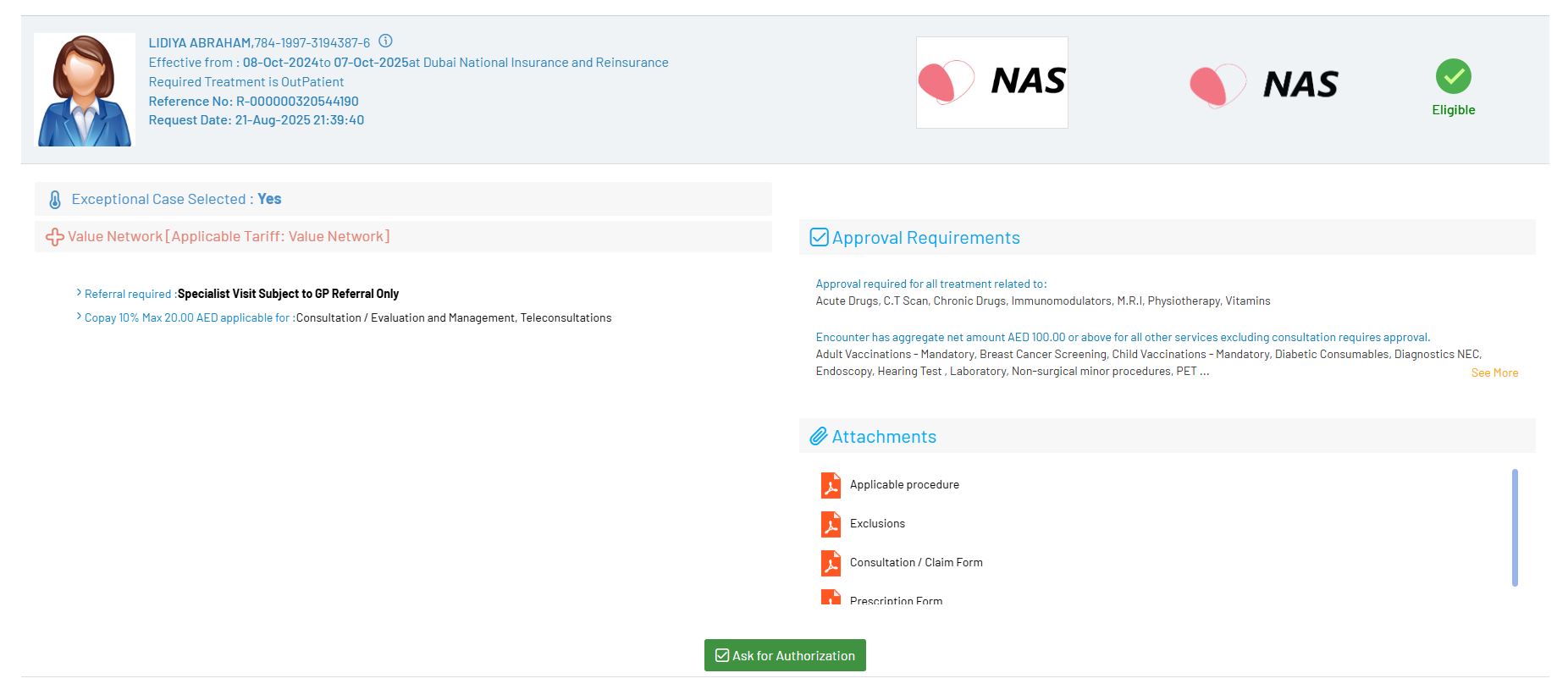
Task: Click the Consultation / Evaluation and Management text
Action: point(406,317)
